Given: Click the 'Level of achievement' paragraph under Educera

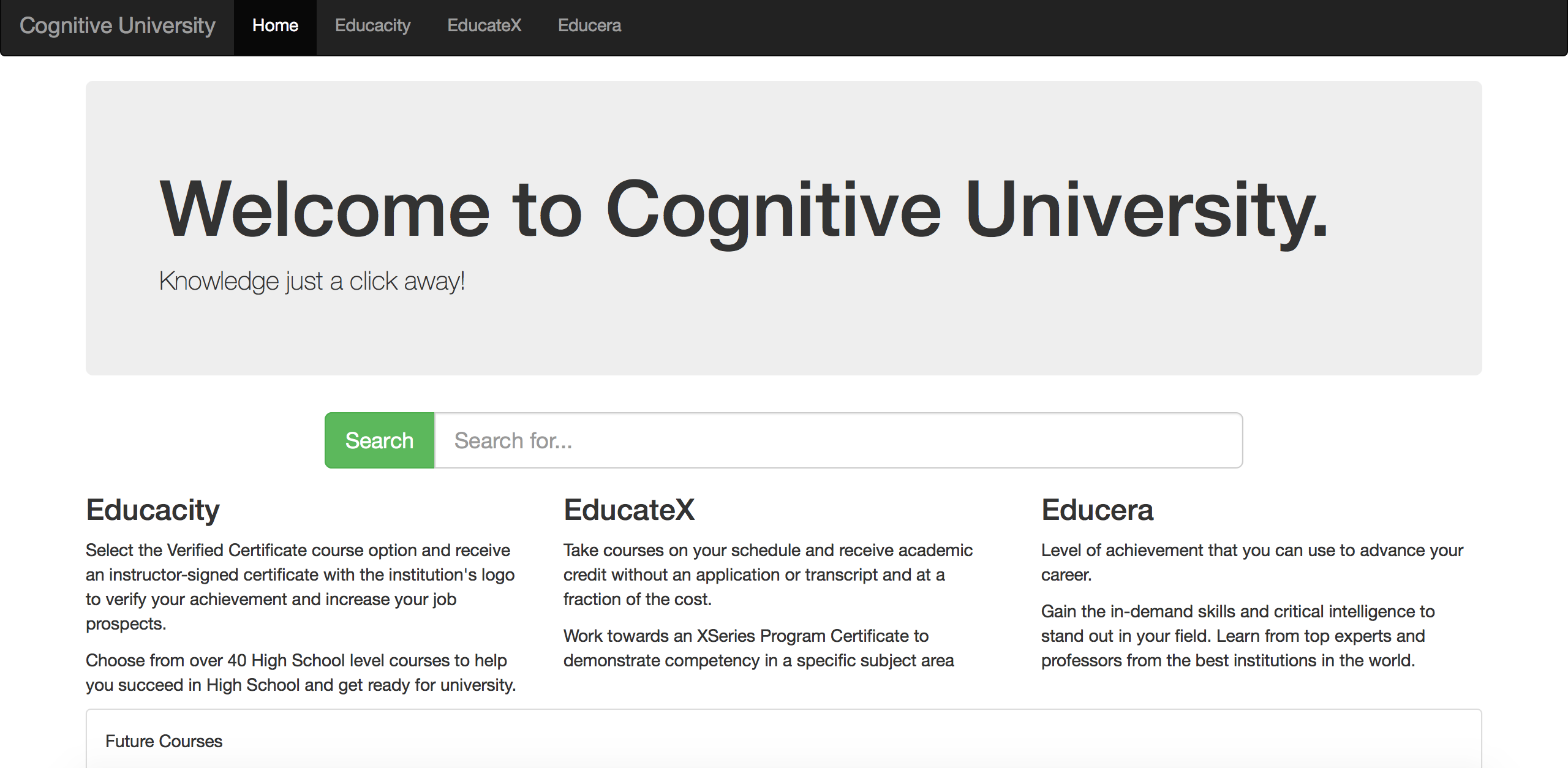Looking at the screenshot, I should (1252, 562).
